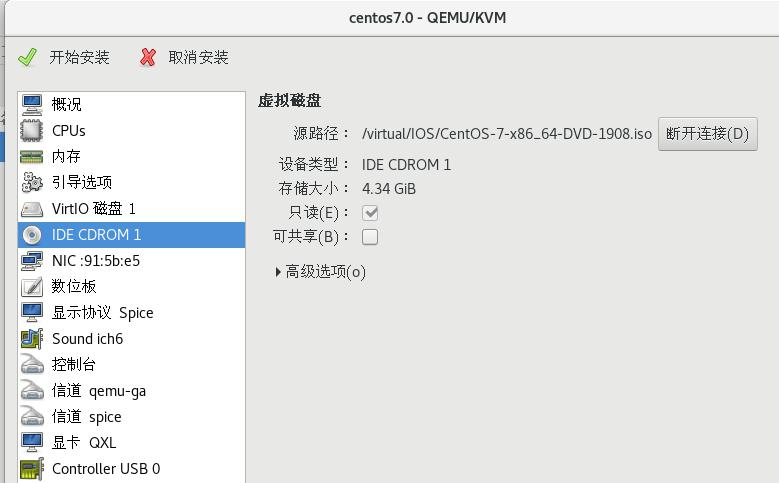Click the Controller USB 0 card icon
The height and width of the screenshot is (483, 779).
tap(32, 468)
